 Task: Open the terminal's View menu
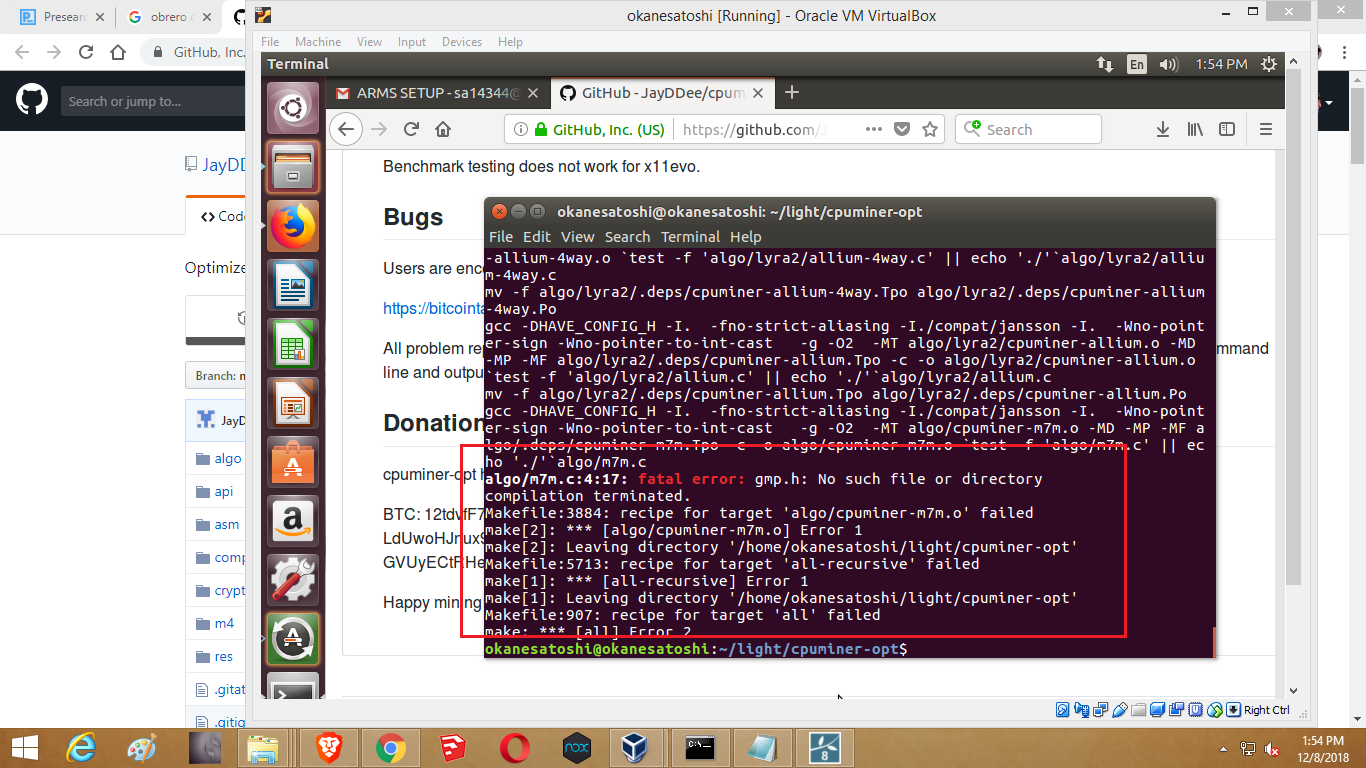(x=578, y=237)
